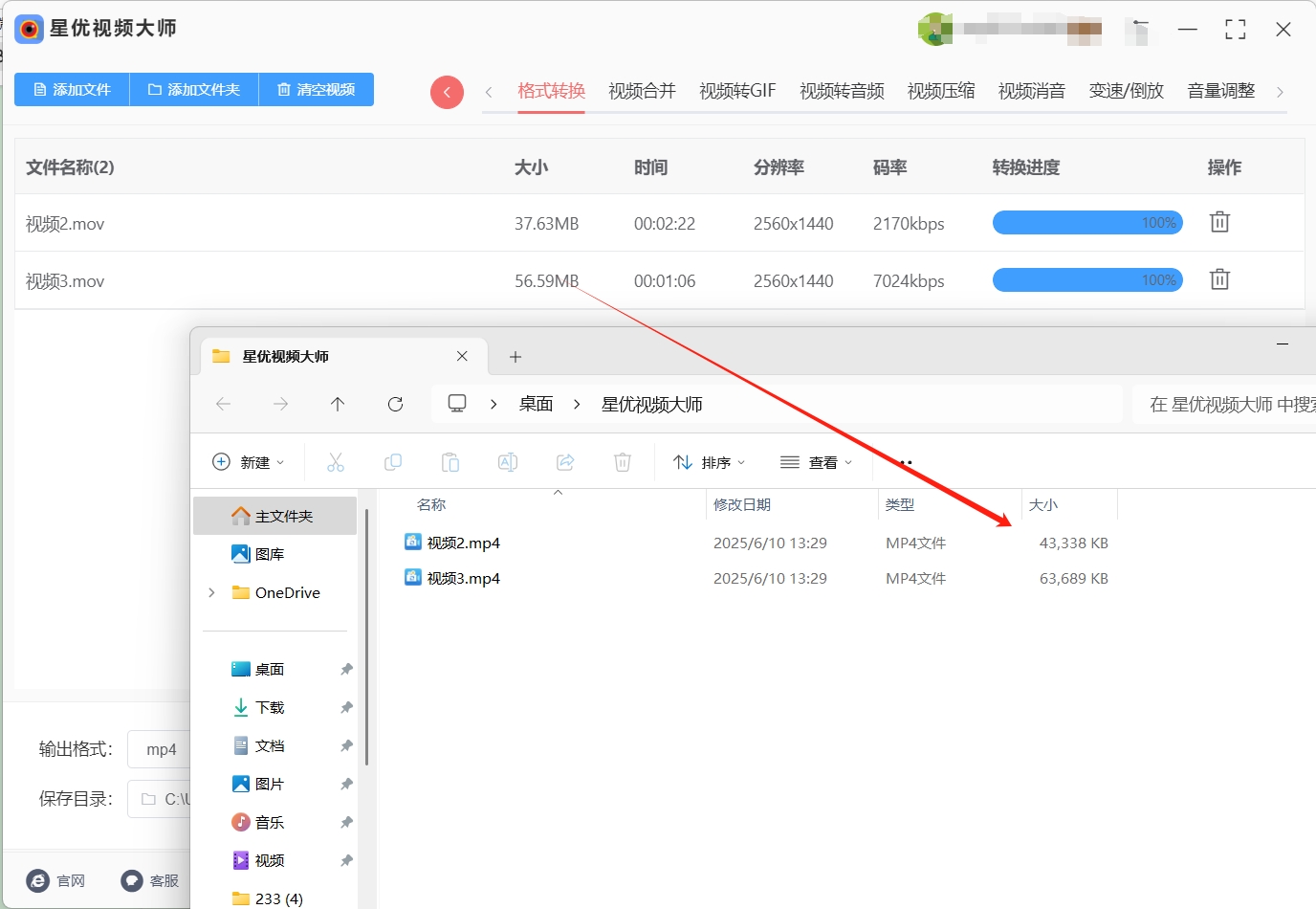
Task: Select the 视频压缩 tab
Action: coord(941,91)
